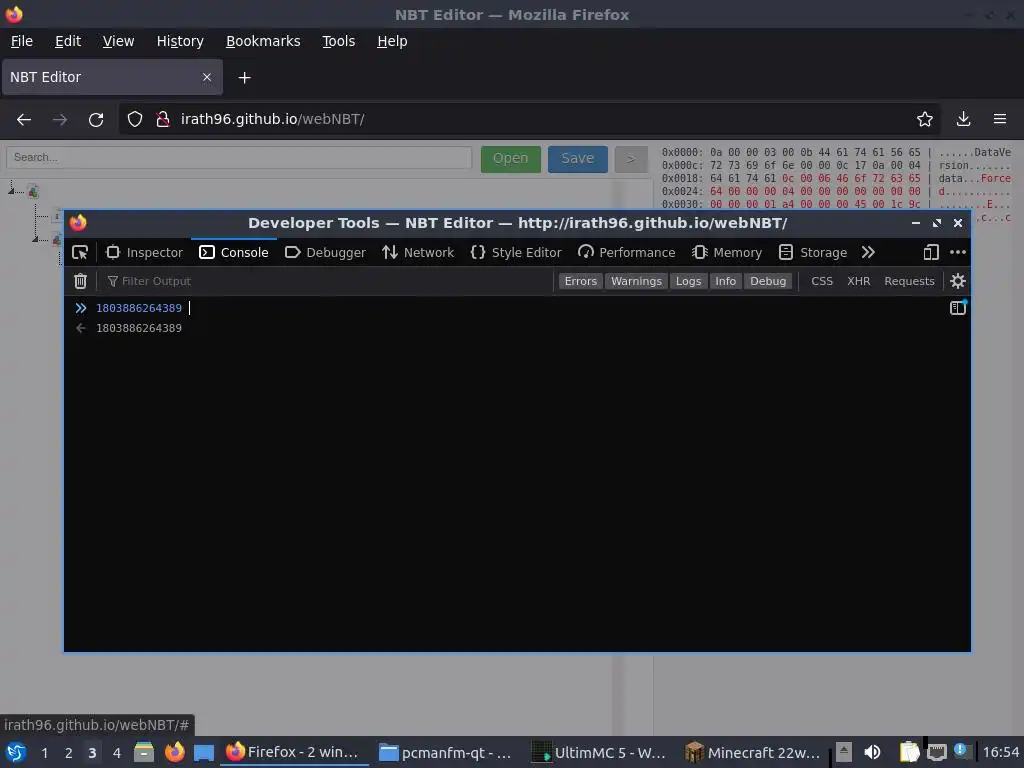The width and height of the screenshot is (1024, 768).
Task: Click the console input line 1803886264389
Action: point(138,308)
